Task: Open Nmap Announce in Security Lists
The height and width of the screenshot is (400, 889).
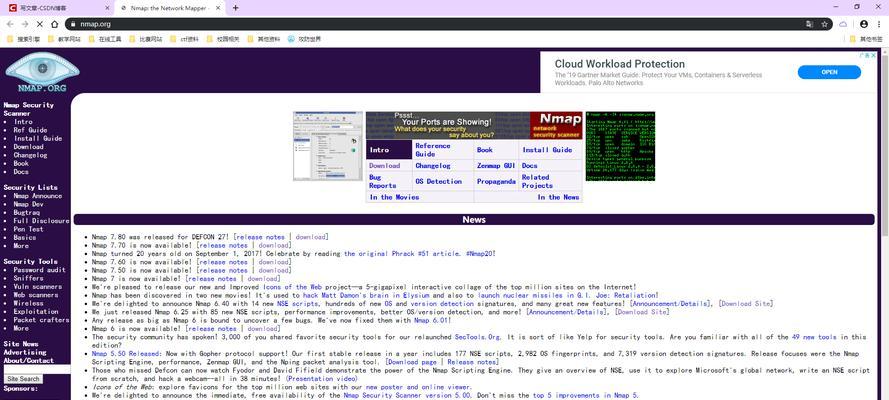Action: point(38,195)
